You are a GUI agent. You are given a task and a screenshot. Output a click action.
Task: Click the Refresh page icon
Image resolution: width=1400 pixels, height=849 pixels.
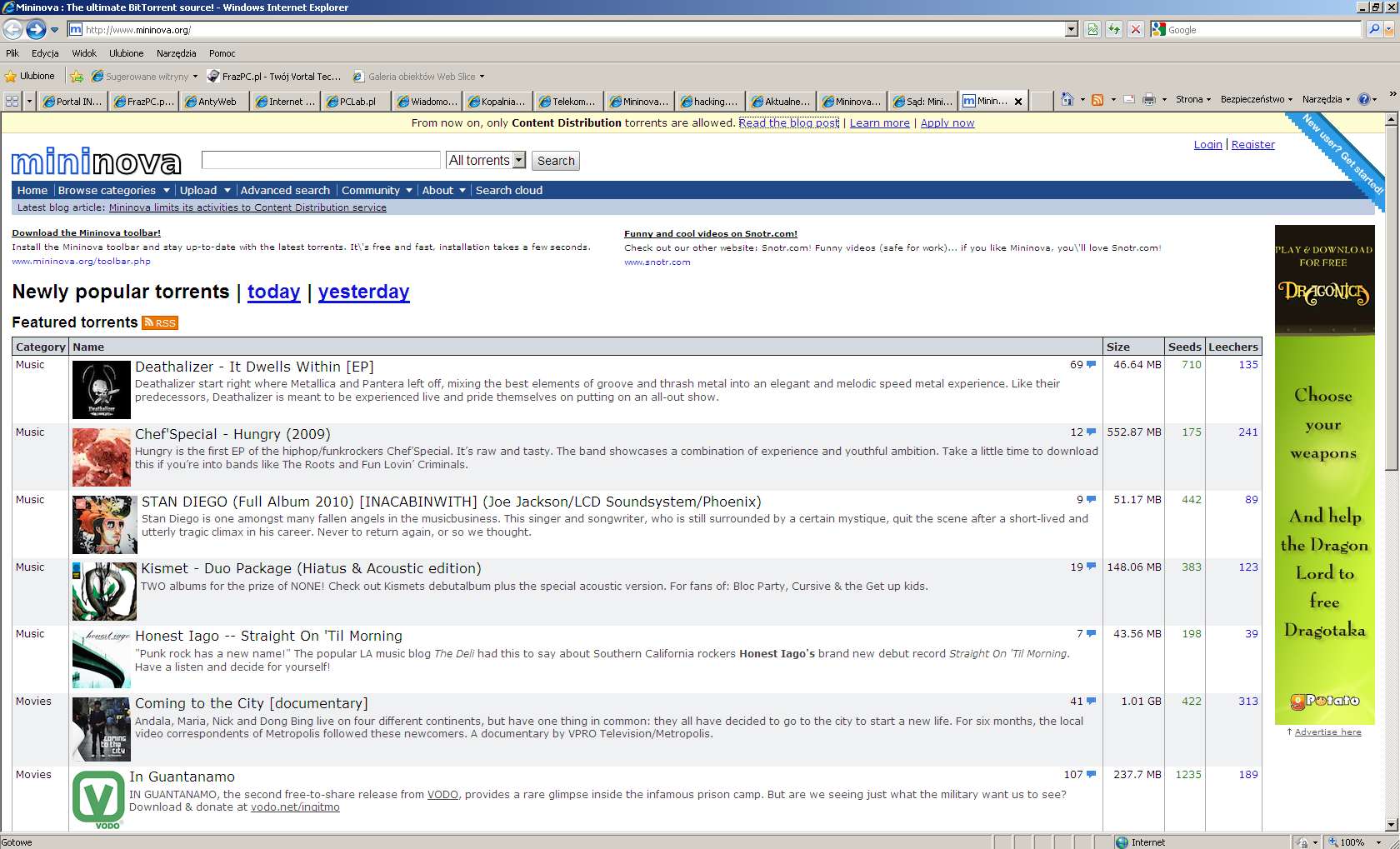pos(1114,30)
